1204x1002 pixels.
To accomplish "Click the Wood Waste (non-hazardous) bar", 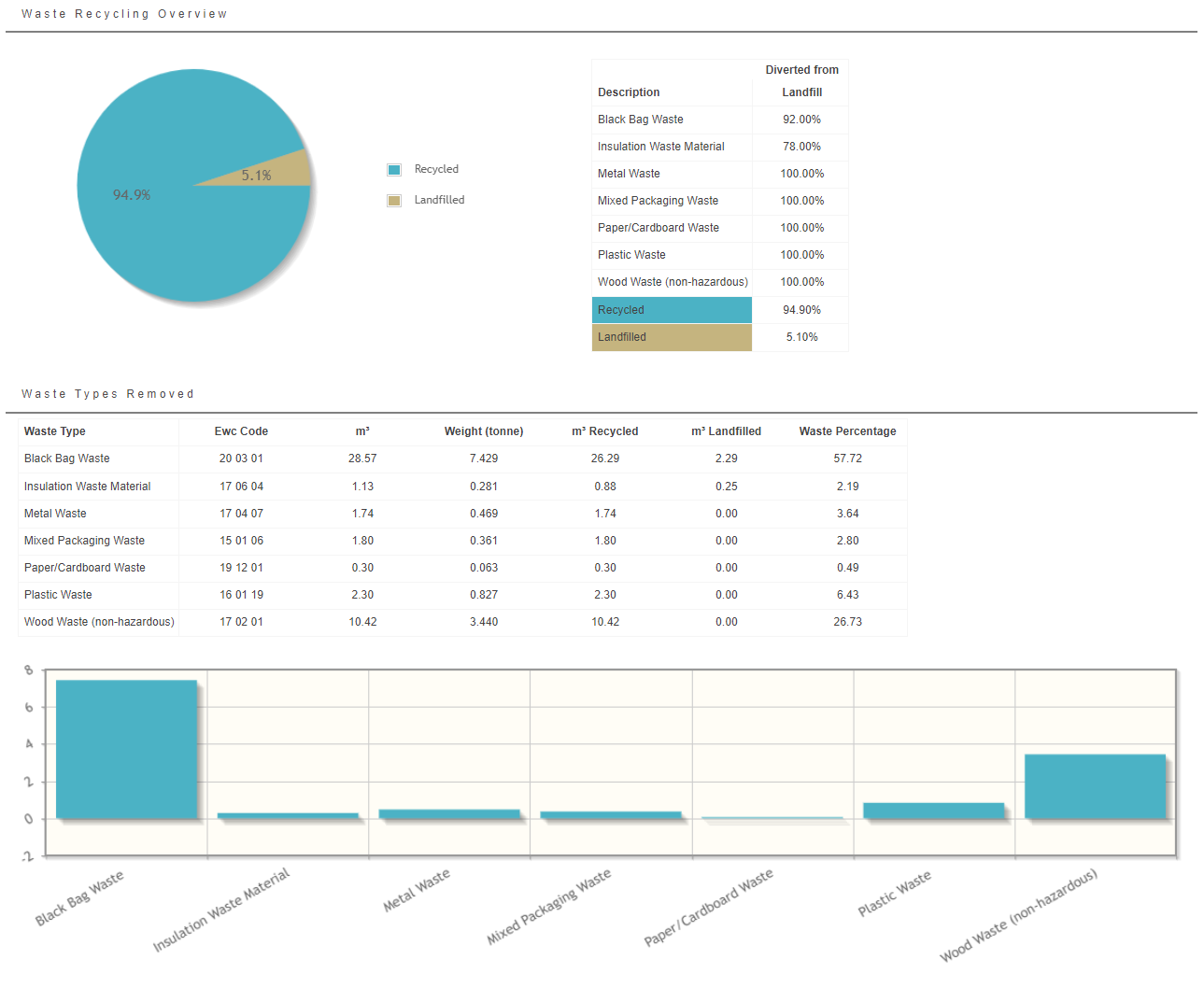I will tap(1095, 786).
